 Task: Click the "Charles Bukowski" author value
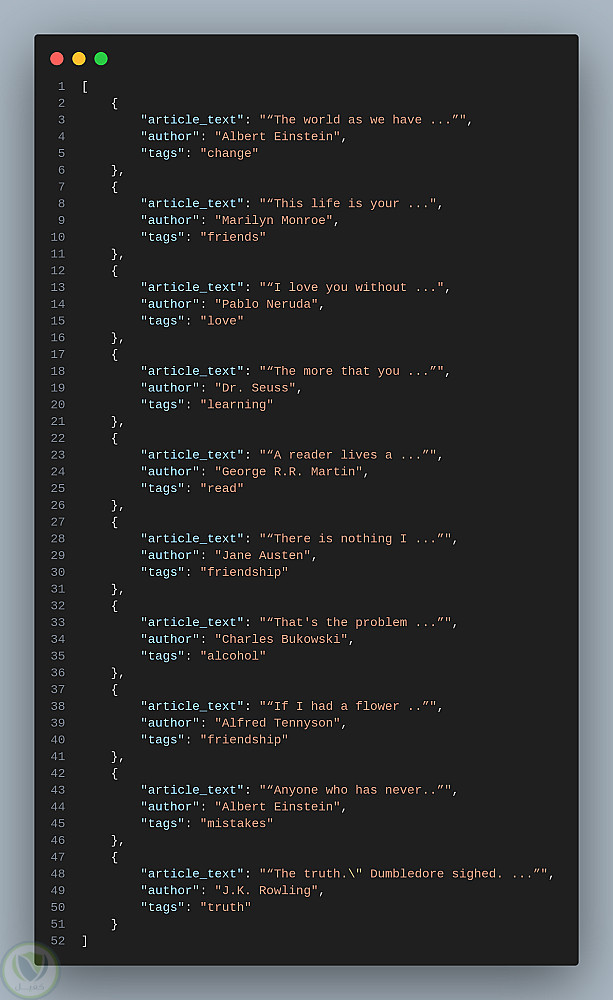281,639
